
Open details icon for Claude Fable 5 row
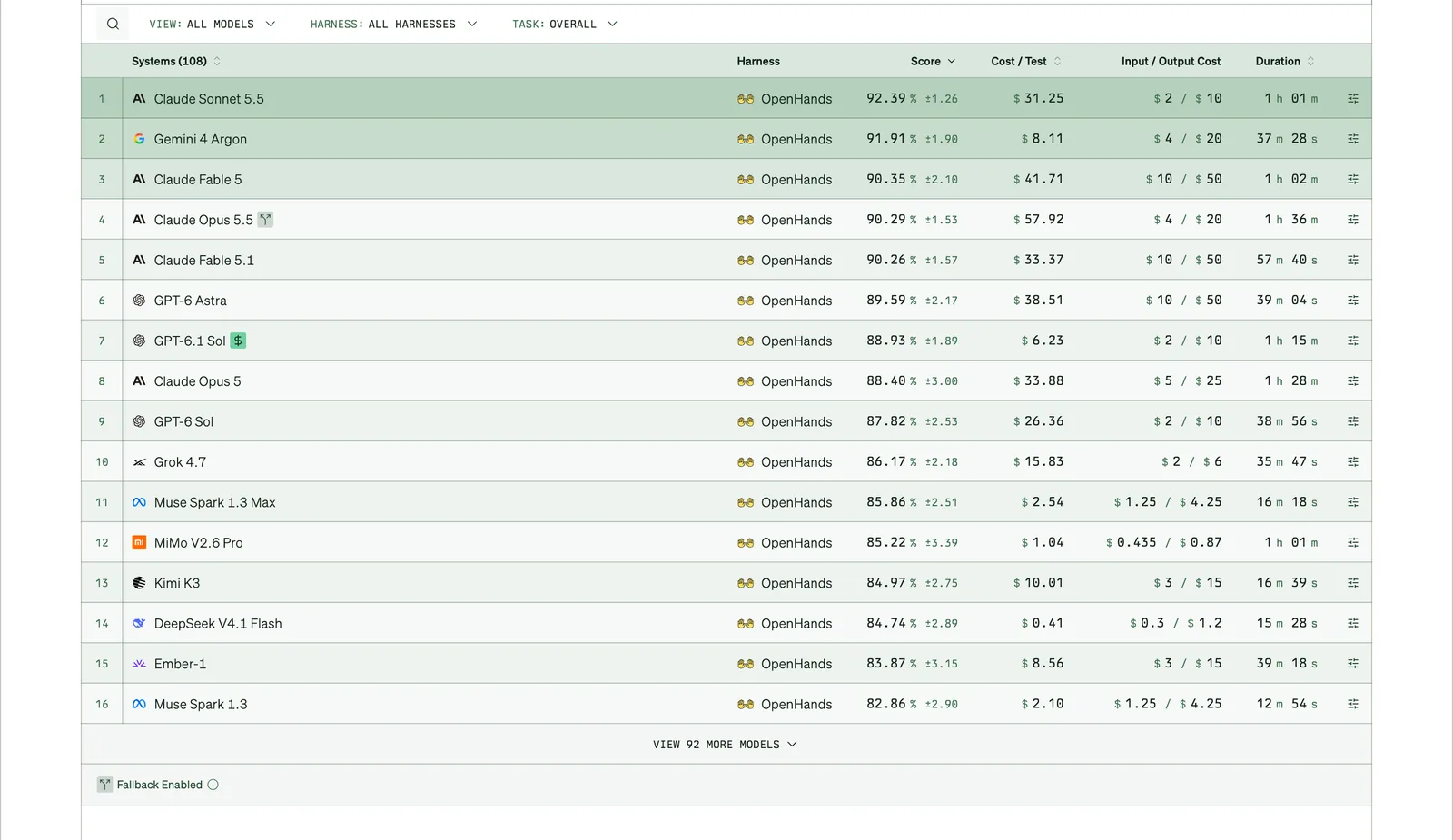[x=1353, y=180]
